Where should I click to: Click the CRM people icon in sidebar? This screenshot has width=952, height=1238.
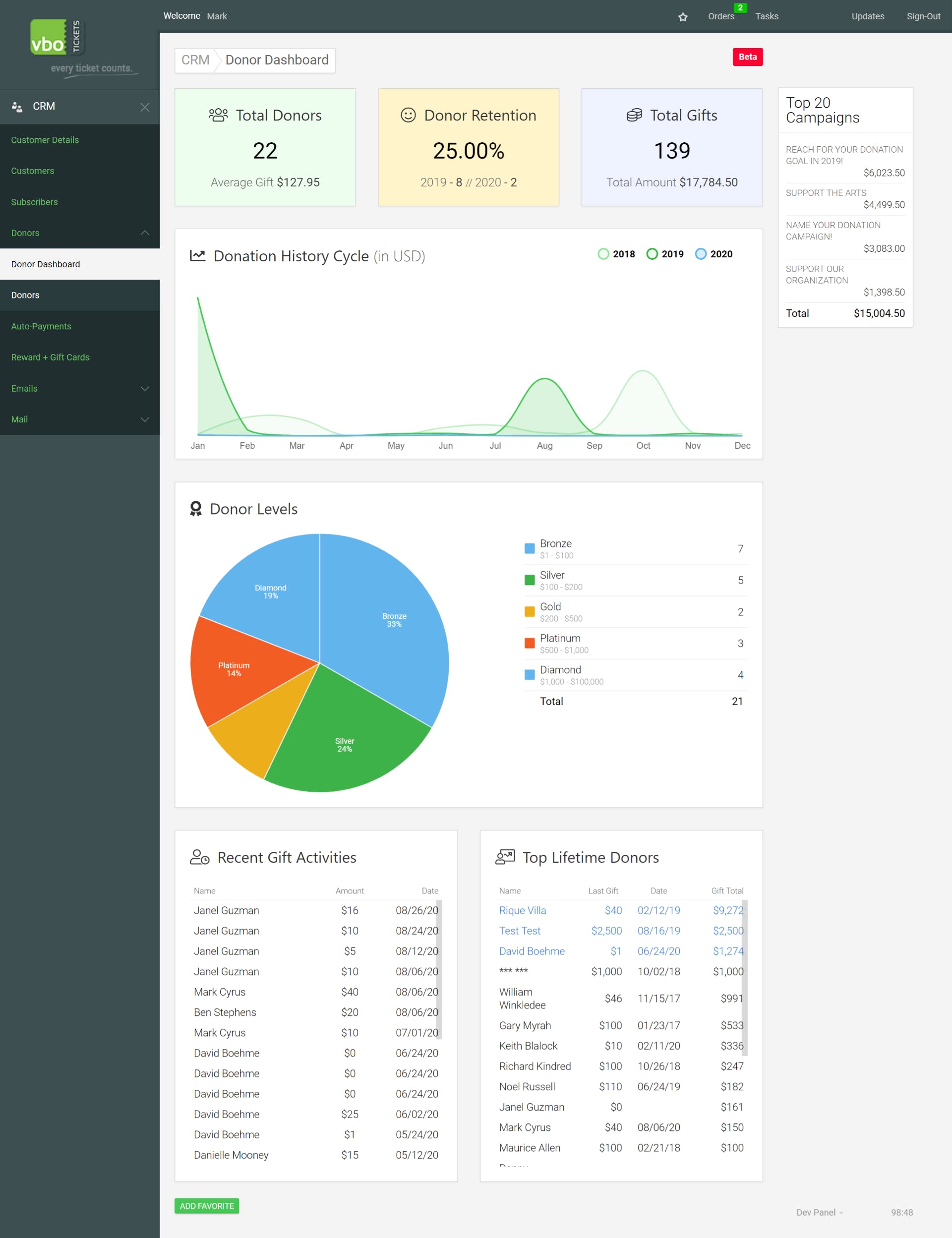point(17,107)
